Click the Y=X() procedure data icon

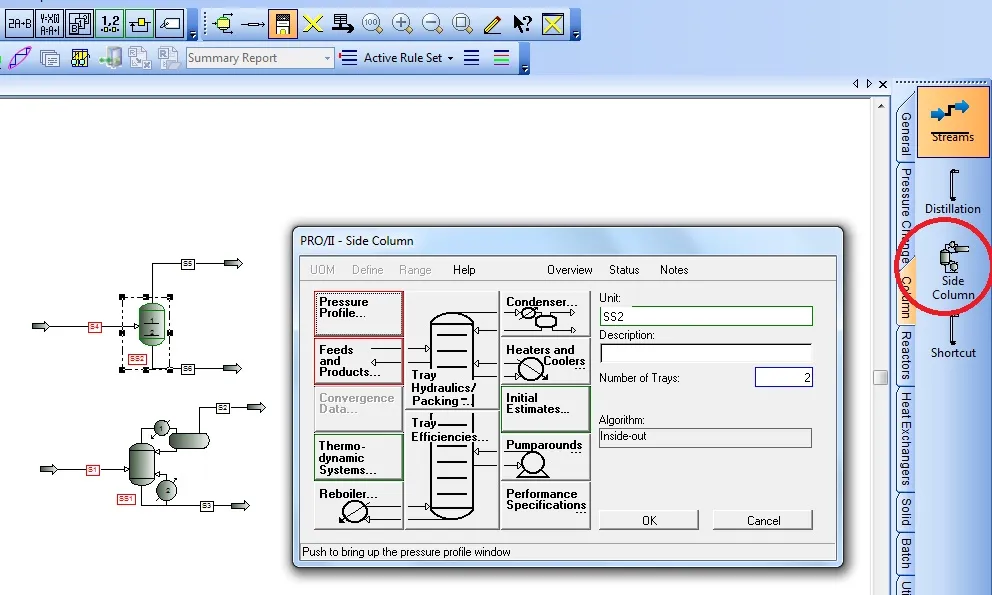click(49, 24)
